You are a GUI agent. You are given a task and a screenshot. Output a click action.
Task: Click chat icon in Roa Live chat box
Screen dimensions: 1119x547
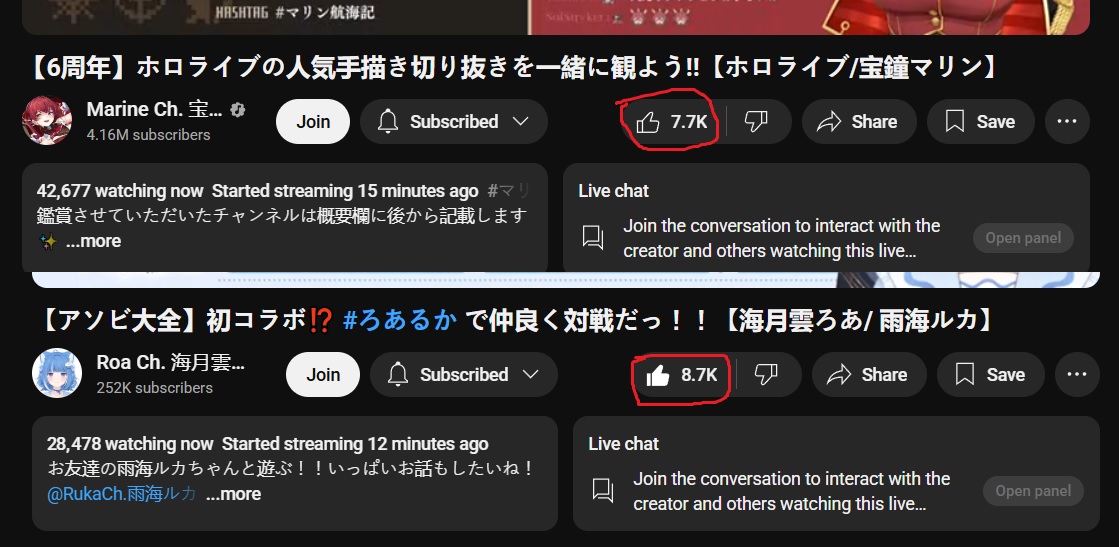point(603,491)
